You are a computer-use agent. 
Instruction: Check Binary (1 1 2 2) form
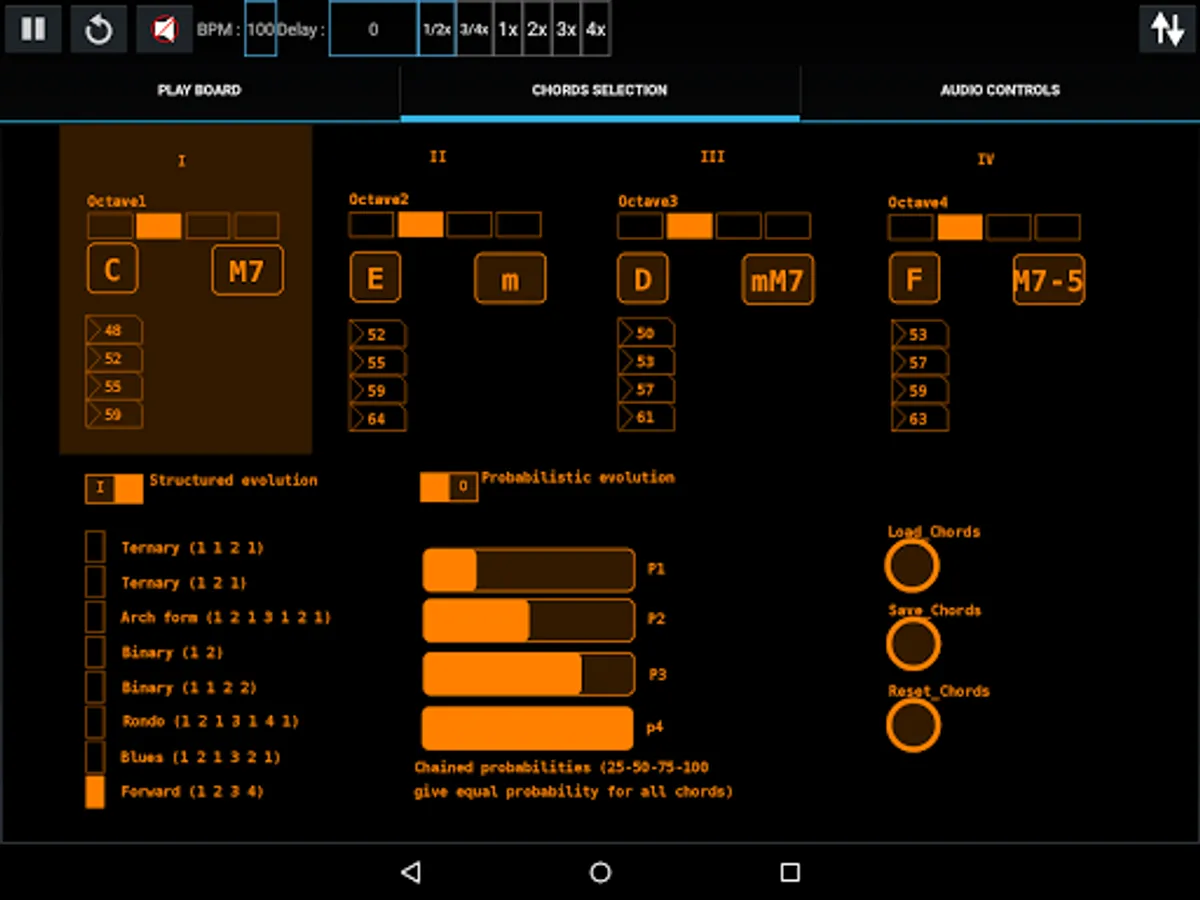[x=95, y=687]
